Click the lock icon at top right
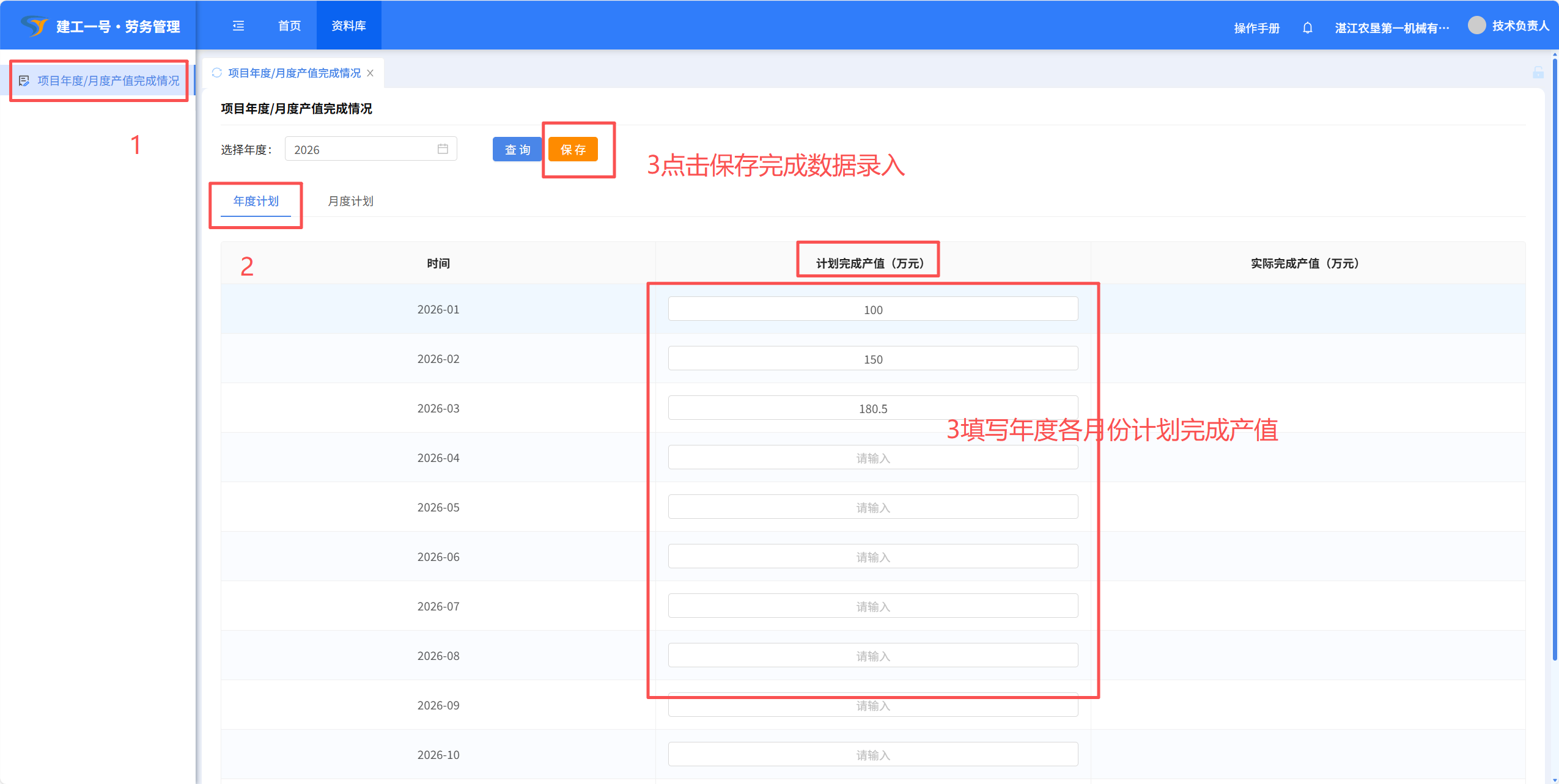The image size is (1559, 784). coord(1538,73)
